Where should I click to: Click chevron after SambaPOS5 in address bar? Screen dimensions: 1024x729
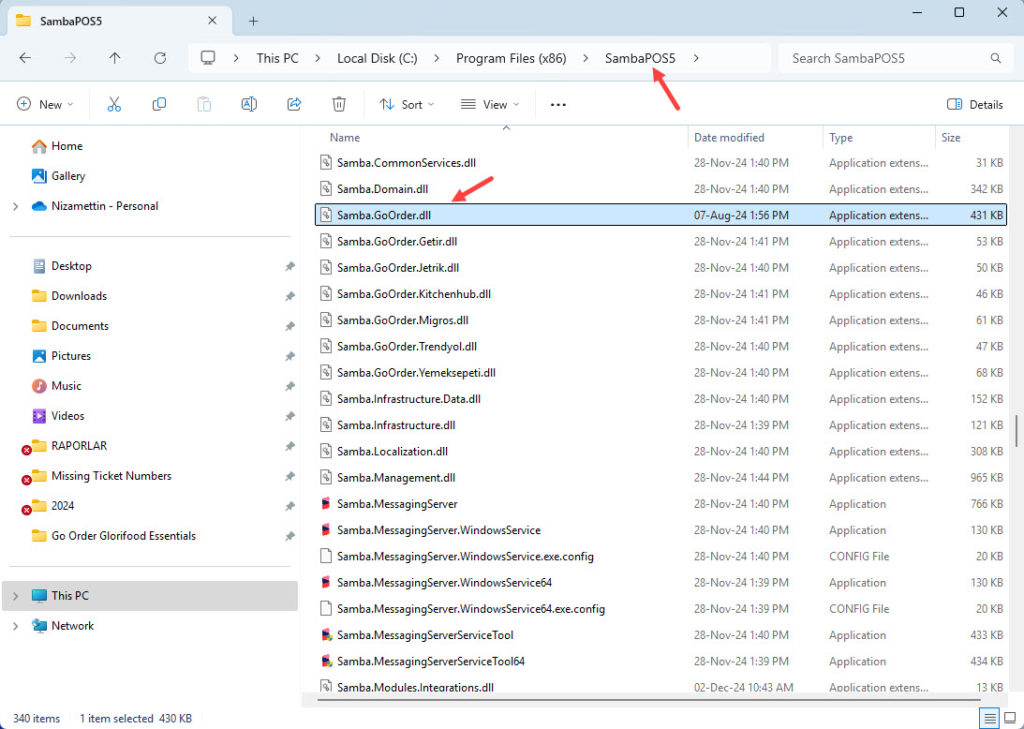[696, 58]
